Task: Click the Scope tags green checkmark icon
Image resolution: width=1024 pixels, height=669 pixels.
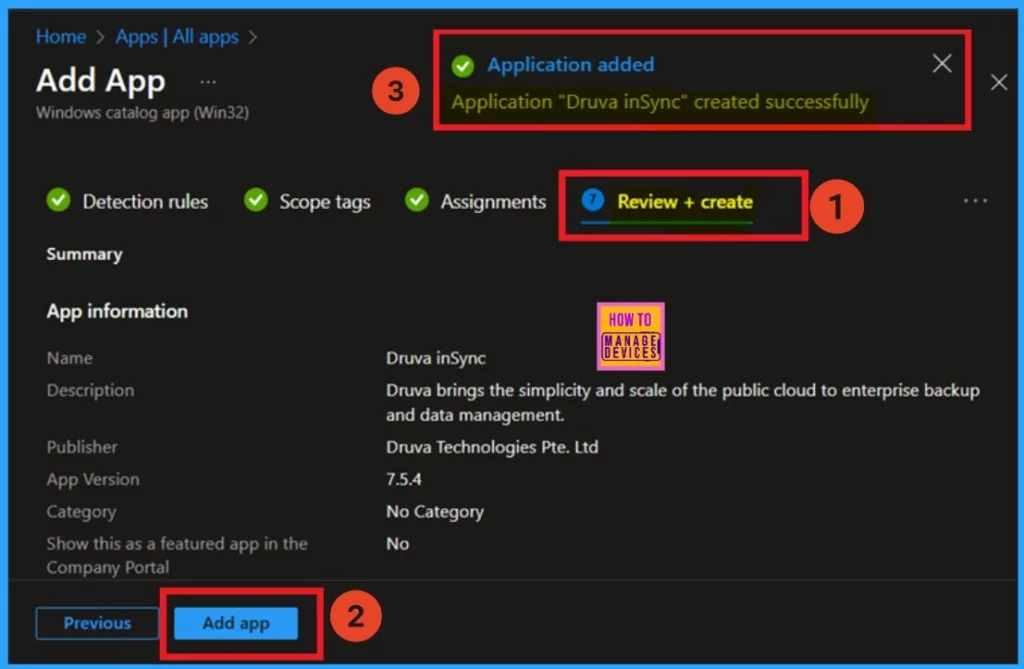Action: click(x=256, y=200)
